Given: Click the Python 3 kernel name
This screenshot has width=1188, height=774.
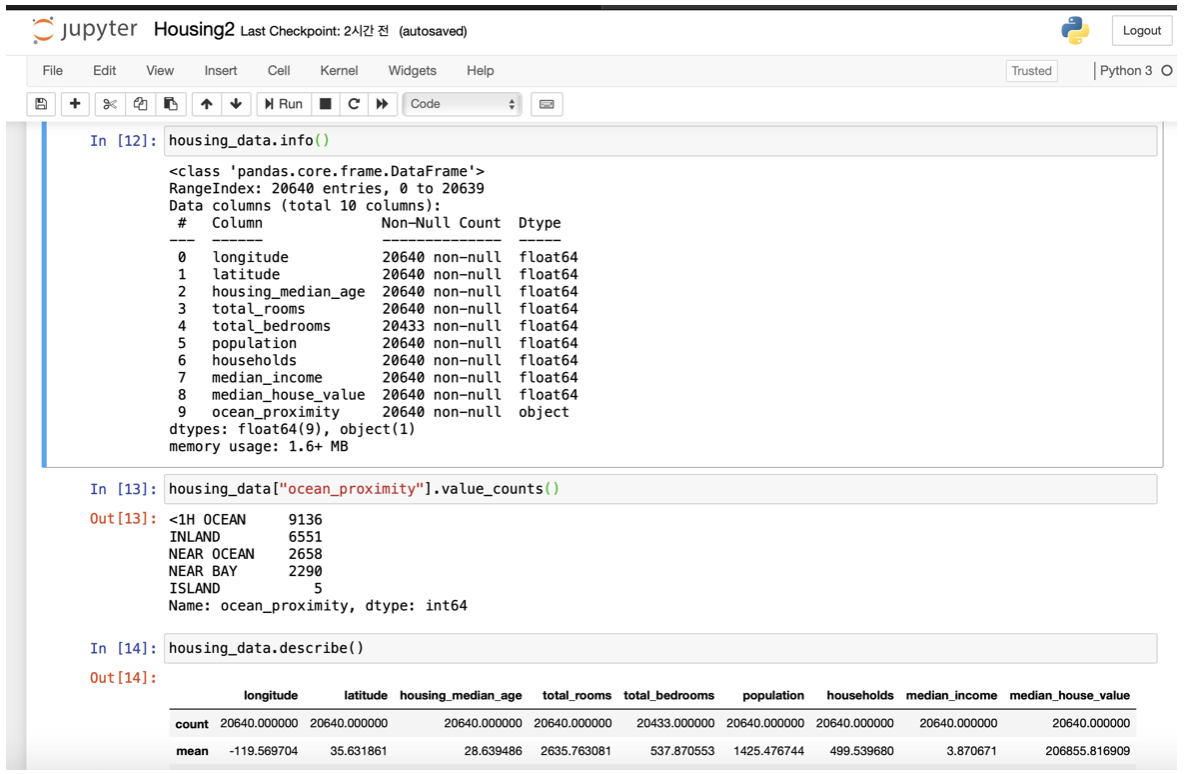Looking at the screenshot, I should pos(1126,70).
